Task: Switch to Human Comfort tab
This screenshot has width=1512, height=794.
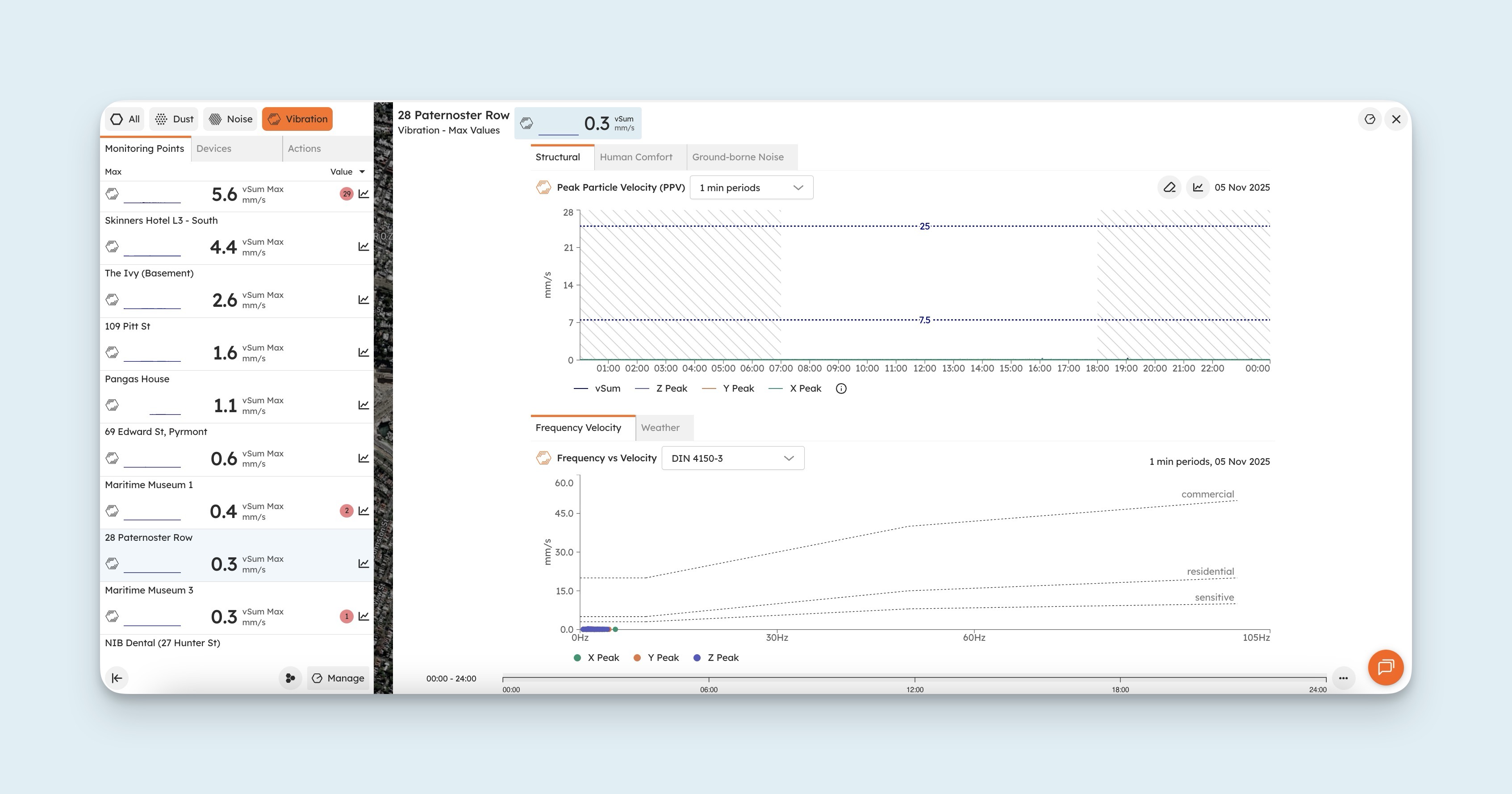Action: click(636, 157)
